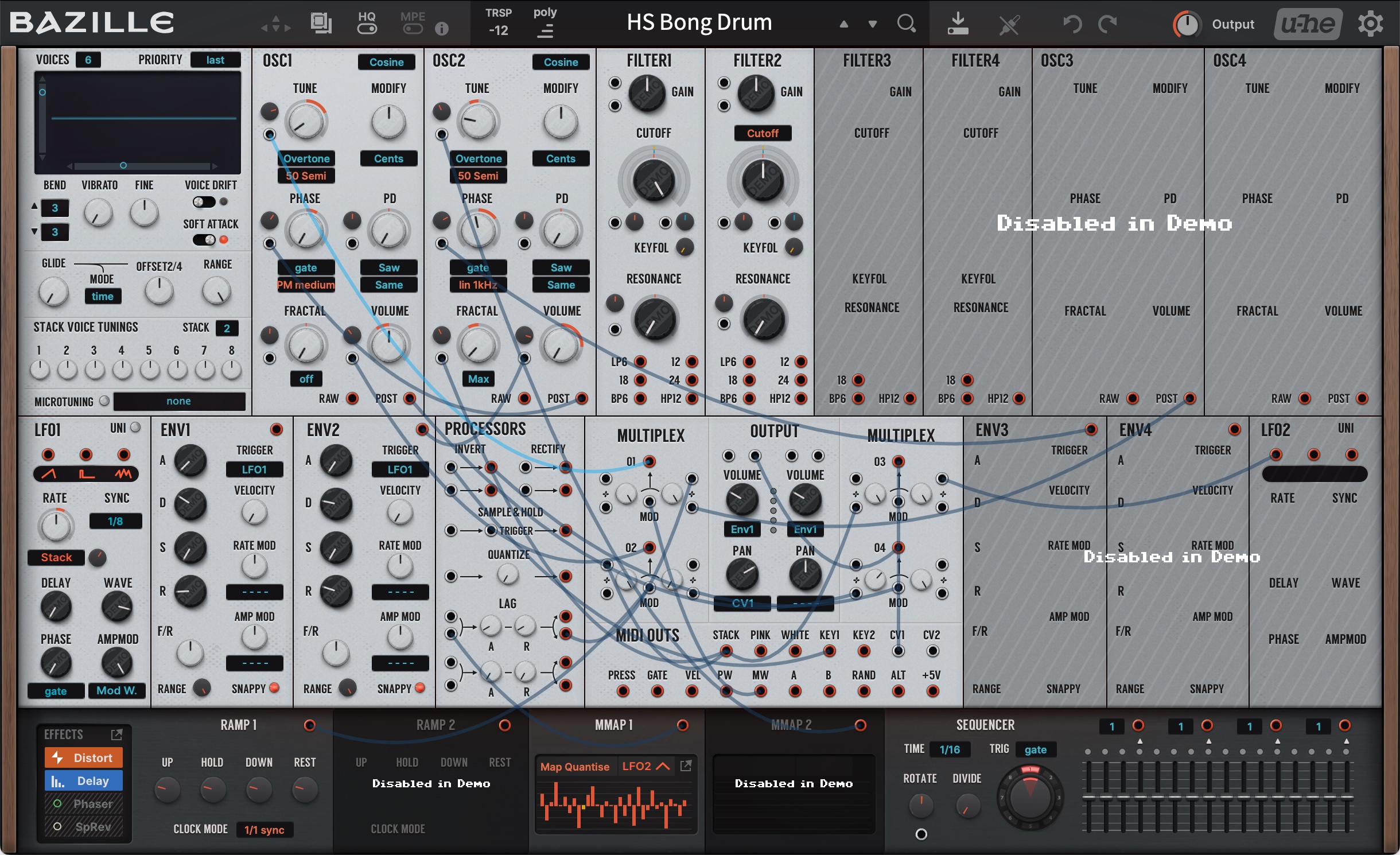
Task: Toggle ENV1 Snappy switch
Action: pyautogui.click(x=274, y=687)
